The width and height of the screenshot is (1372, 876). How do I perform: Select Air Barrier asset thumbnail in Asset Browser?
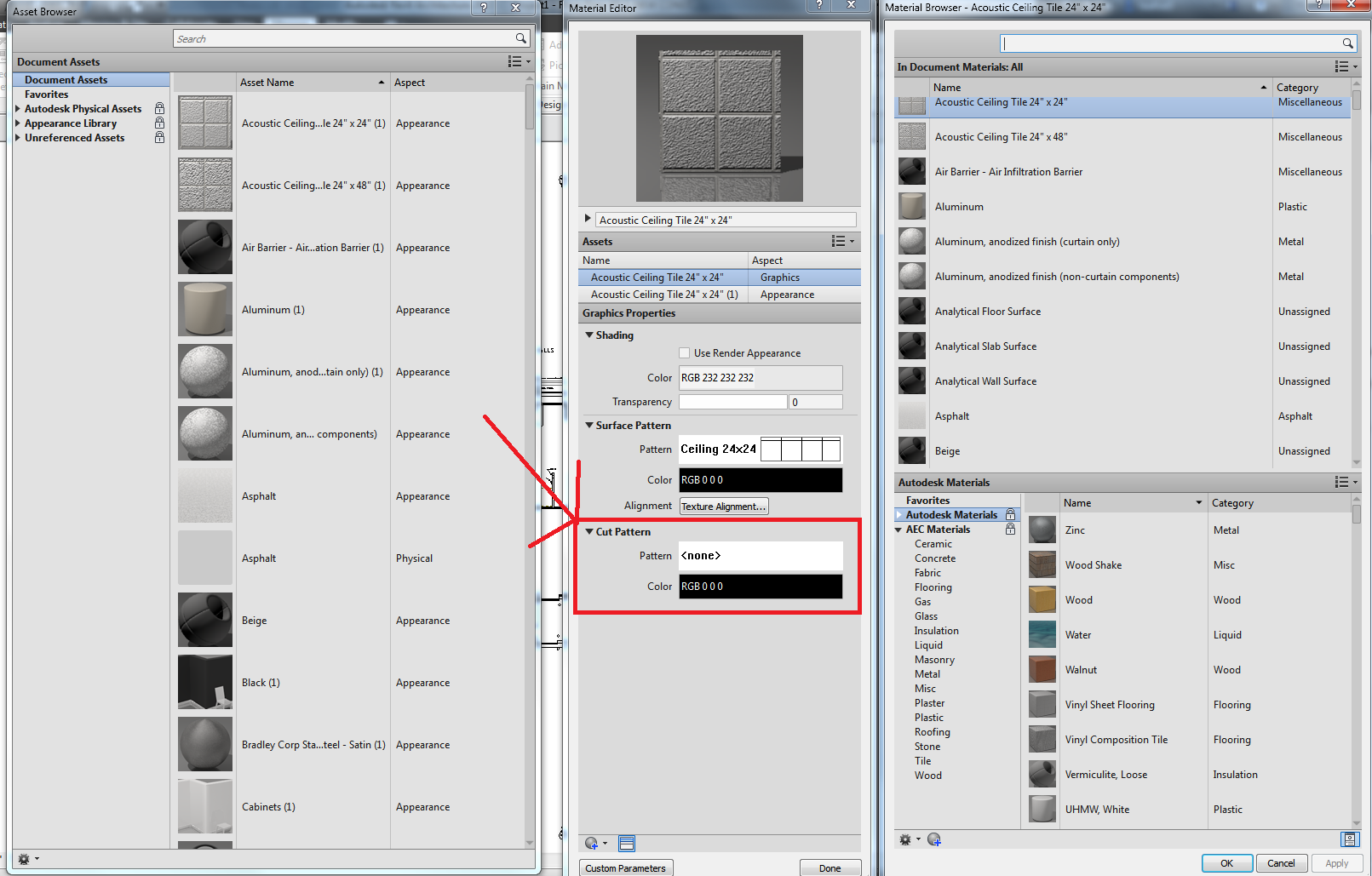pos(205,248)
